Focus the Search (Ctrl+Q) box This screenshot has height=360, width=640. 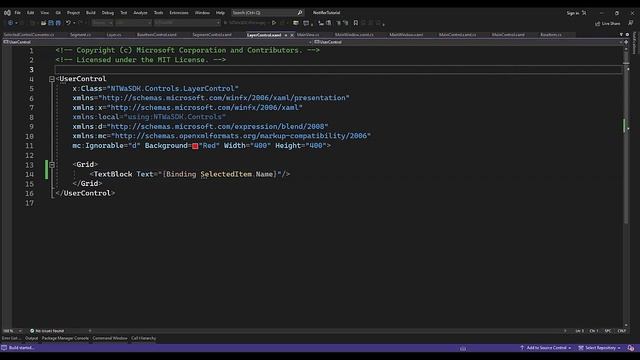(x=267, y=13)
